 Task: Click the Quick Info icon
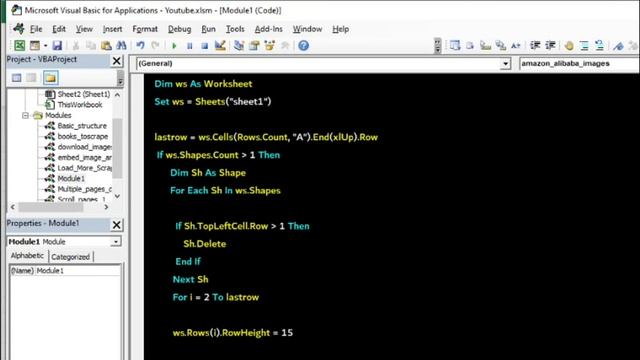(485, 45)
